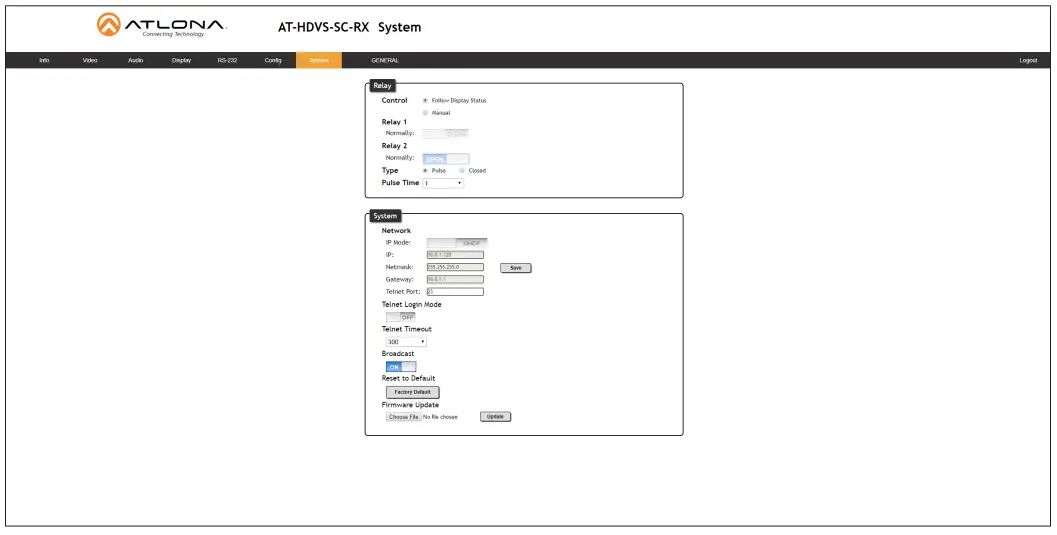Toggle Relay 2 Normally OPEN switch
Screen dimensions: 1057x535
tap(446, 158)
